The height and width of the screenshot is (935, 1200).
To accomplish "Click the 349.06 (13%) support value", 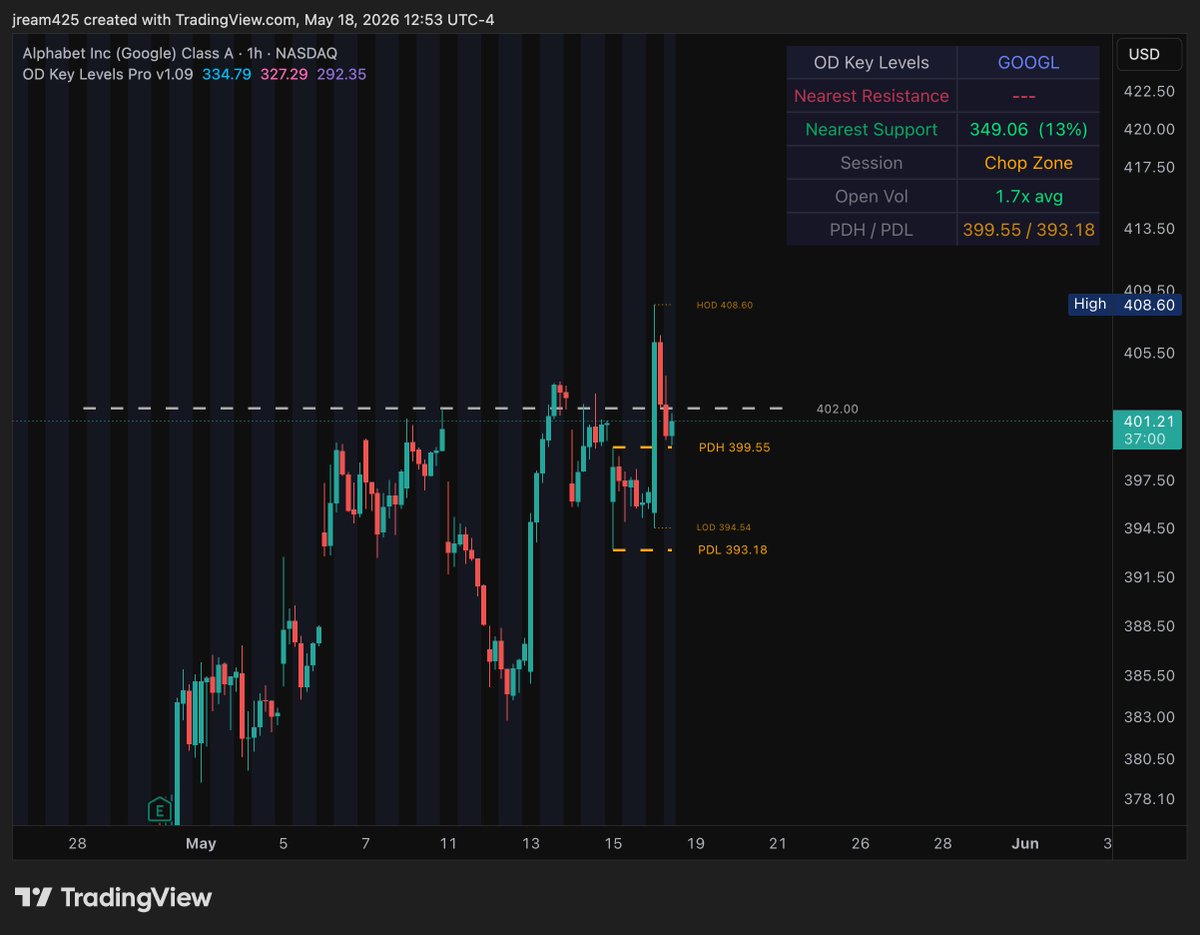I will (1028, 129).
